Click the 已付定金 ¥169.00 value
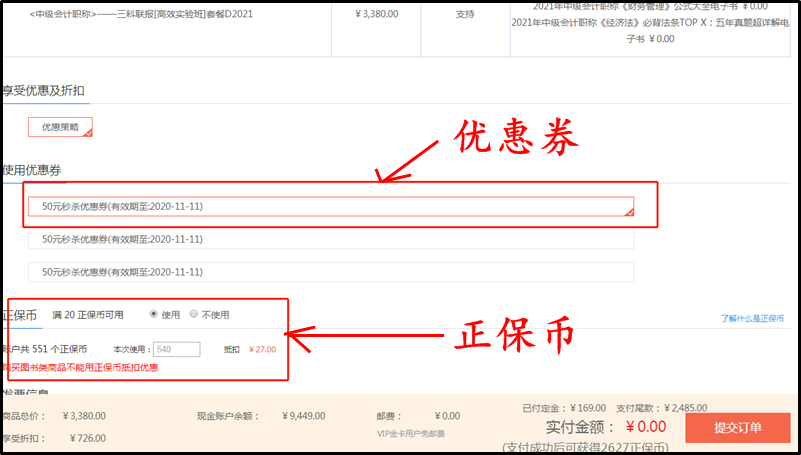Image resolution: width=801 pixels, height=455 pixels. [x=588, y=408]
